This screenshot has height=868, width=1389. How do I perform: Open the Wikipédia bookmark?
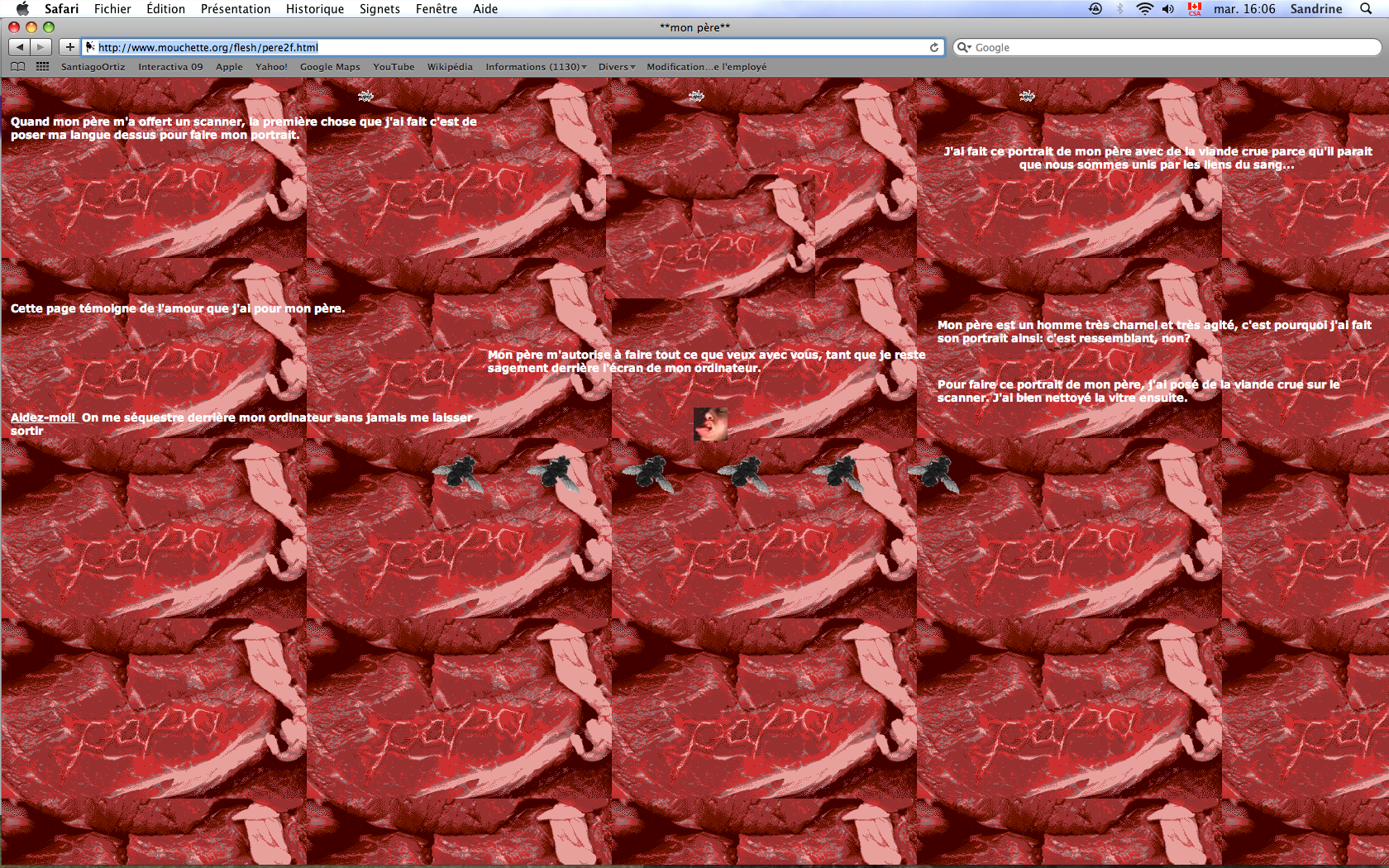(x=450, y=67)
